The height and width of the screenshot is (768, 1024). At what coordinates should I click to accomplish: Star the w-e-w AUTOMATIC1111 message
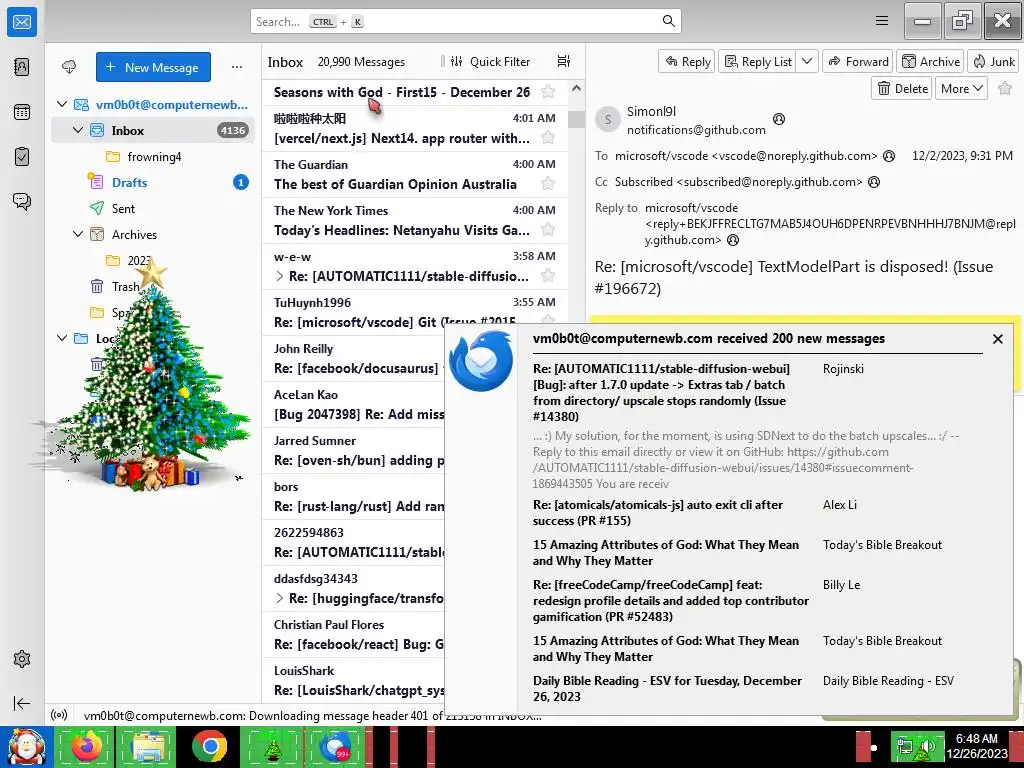[548, 276]
